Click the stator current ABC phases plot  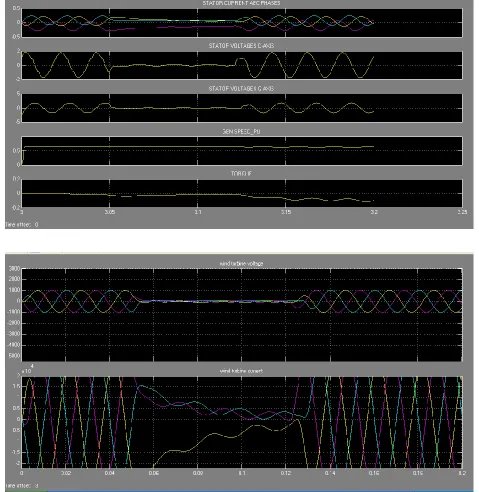pos(242,23)
